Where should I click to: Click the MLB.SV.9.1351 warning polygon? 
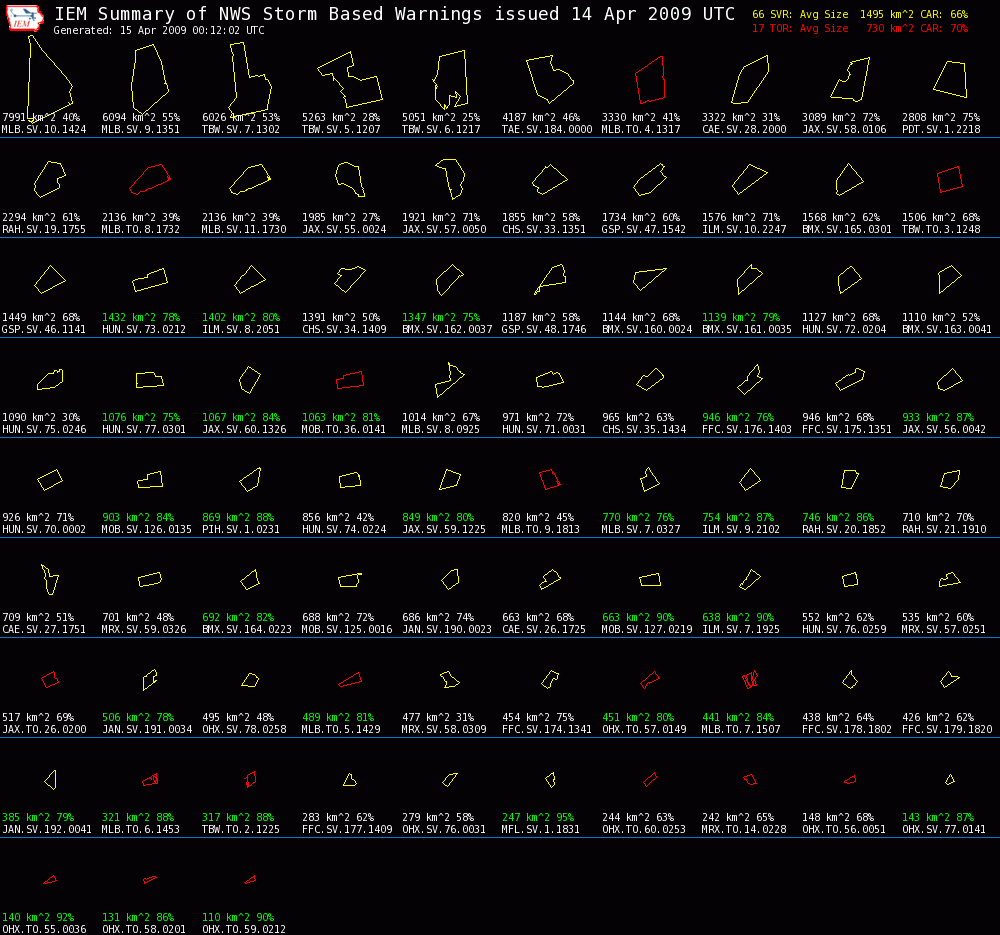150,79
